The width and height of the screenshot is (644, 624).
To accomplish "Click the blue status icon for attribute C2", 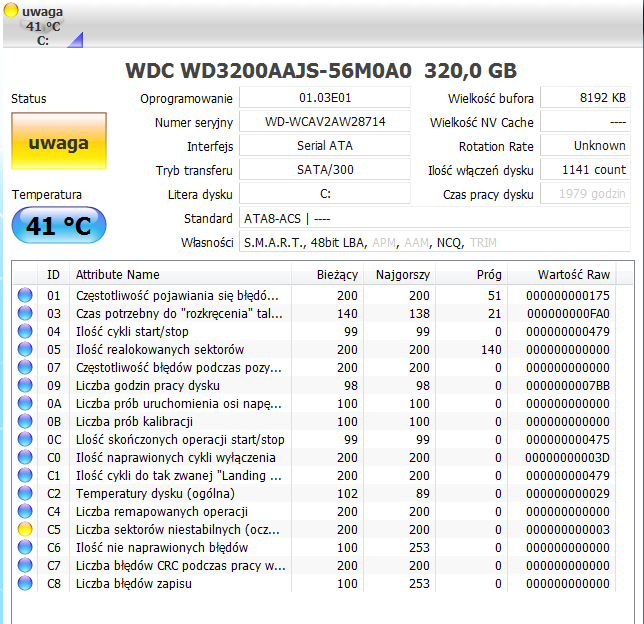I will 25,493.
